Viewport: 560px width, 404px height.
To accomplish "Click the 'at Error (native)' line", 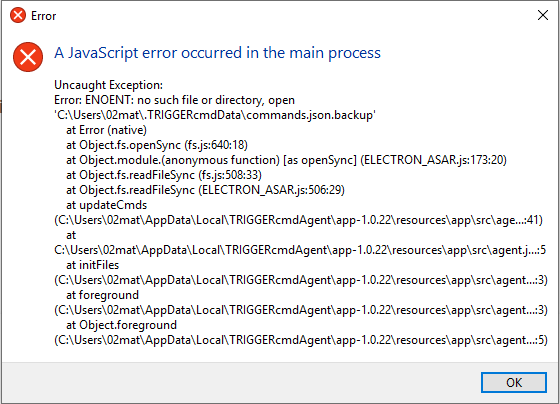I will [x=106, y=130].
